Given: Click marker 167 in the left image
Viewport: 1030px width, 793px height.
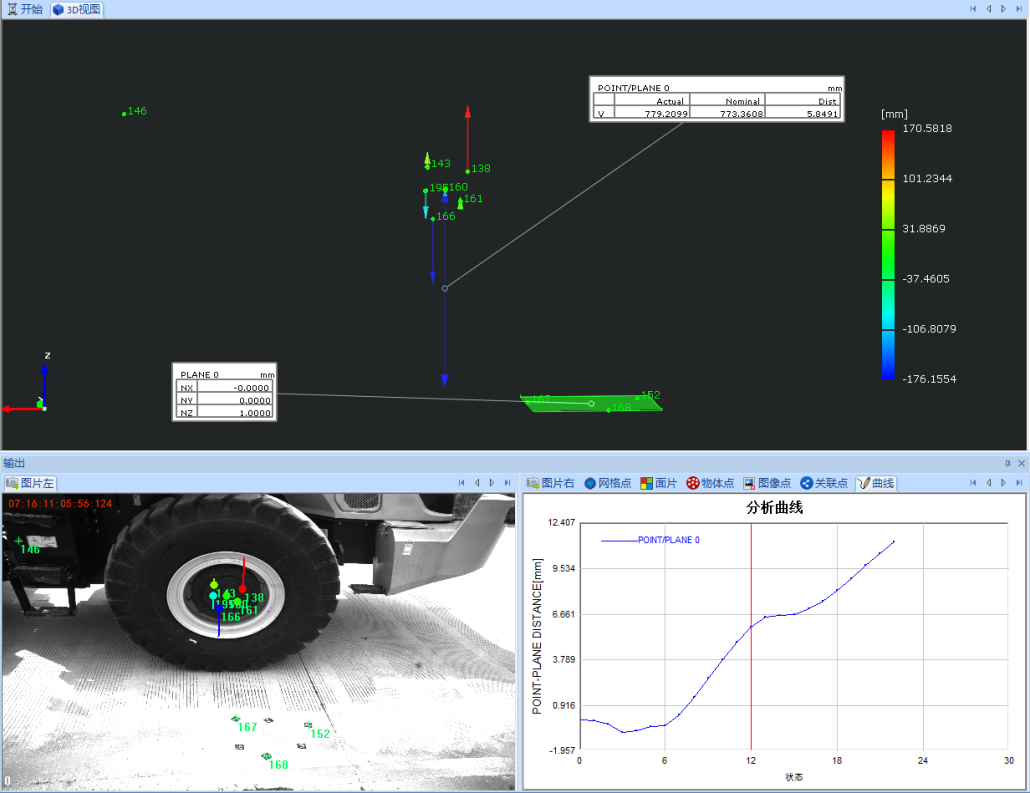Looking at the screenshot, I should pyautogui.click(x=236, y=719).
